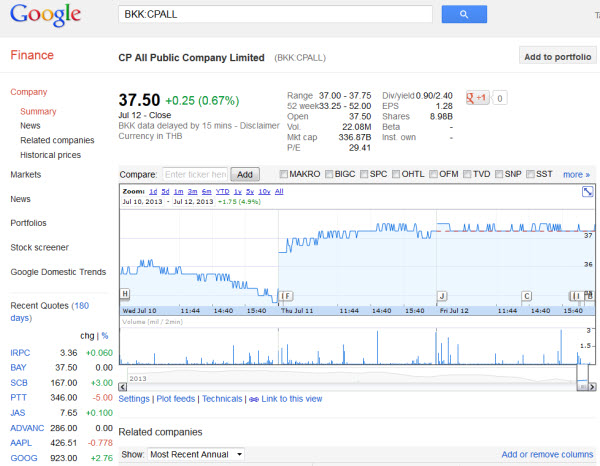The width and height of the screenshot is (600, 466).
Task: Set chart zoom to All
Action: pos(279,191)
